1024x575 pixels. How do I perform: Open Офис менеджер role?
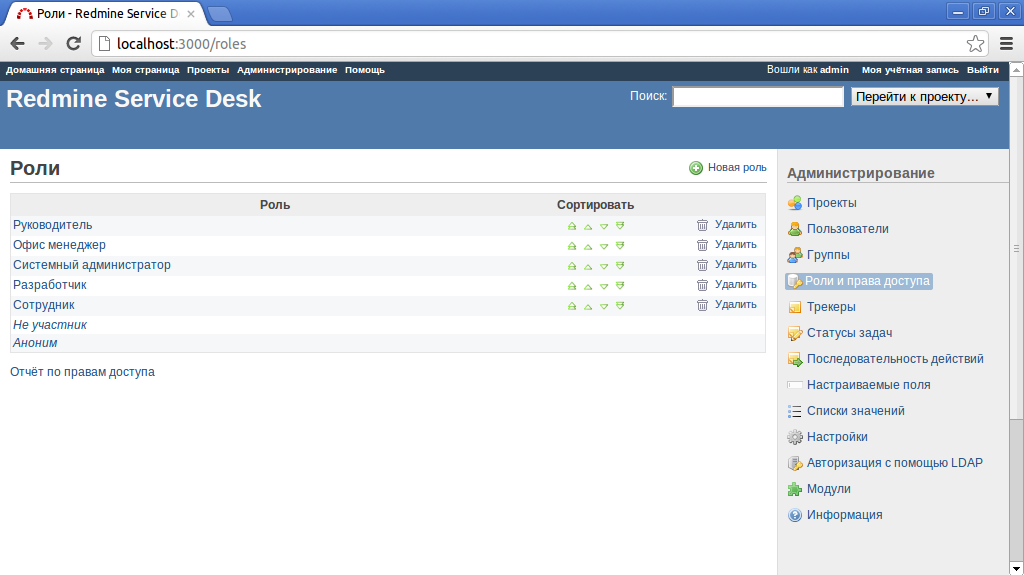tap(59, 245)
